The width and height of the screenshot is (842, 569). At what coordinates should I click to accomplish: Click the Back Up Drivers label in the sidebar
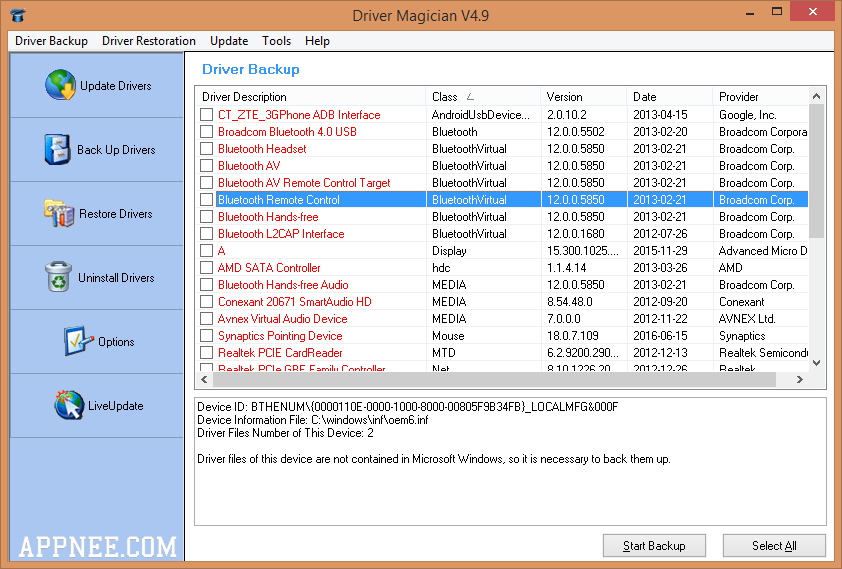pos(116,150)
